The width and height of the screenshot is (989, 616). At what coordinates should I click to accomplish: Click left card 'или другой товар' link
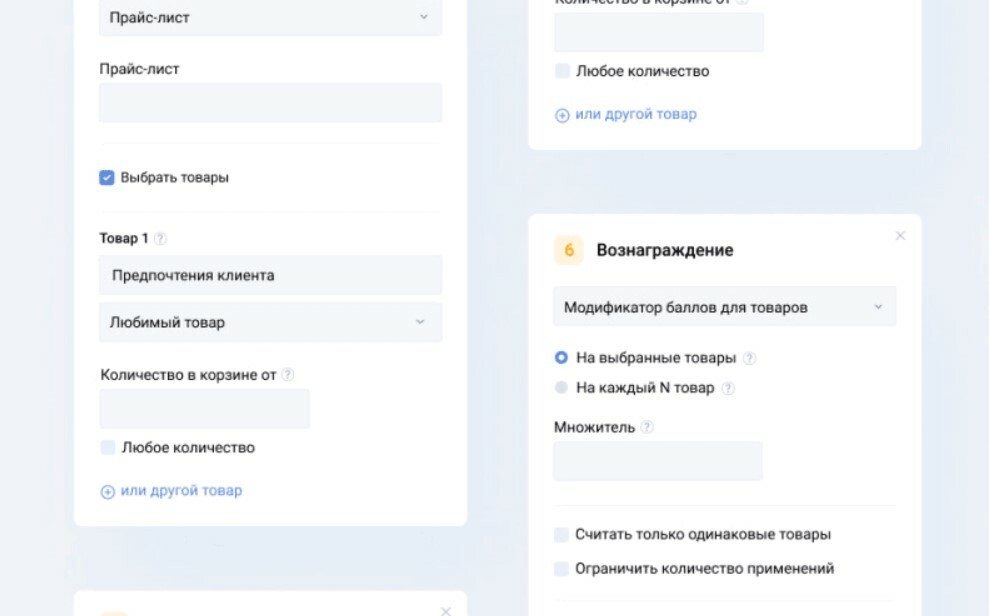pyautogui.click(x=181, y=491)
